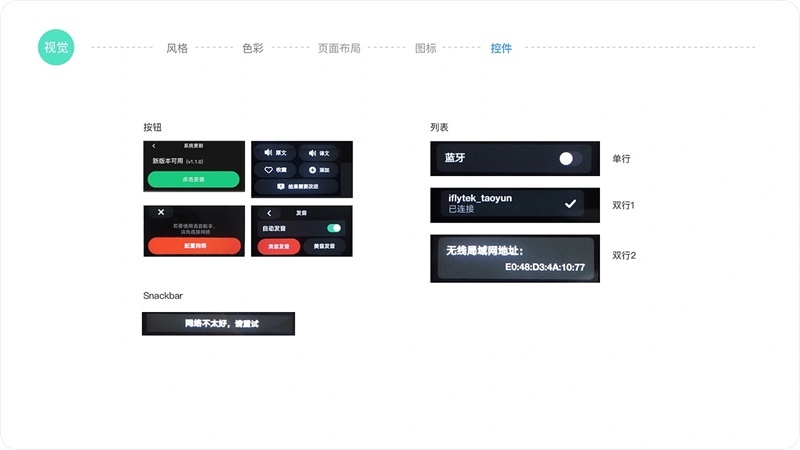Click the Snackbar section heading
Viewport: 800px width, 450px height.
(x=163, y=295)
